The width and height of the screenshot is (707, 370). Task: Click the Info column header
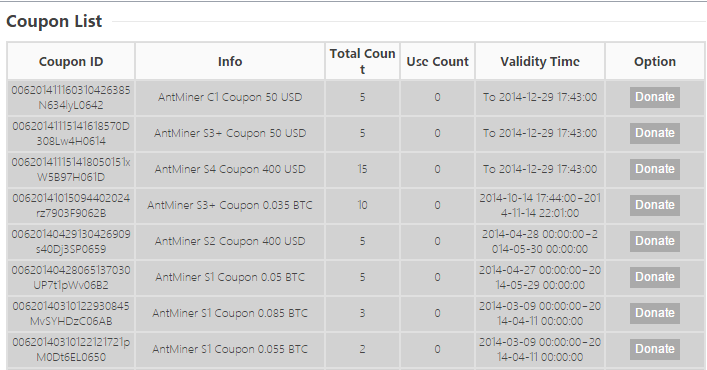click(x=230, y=61)
